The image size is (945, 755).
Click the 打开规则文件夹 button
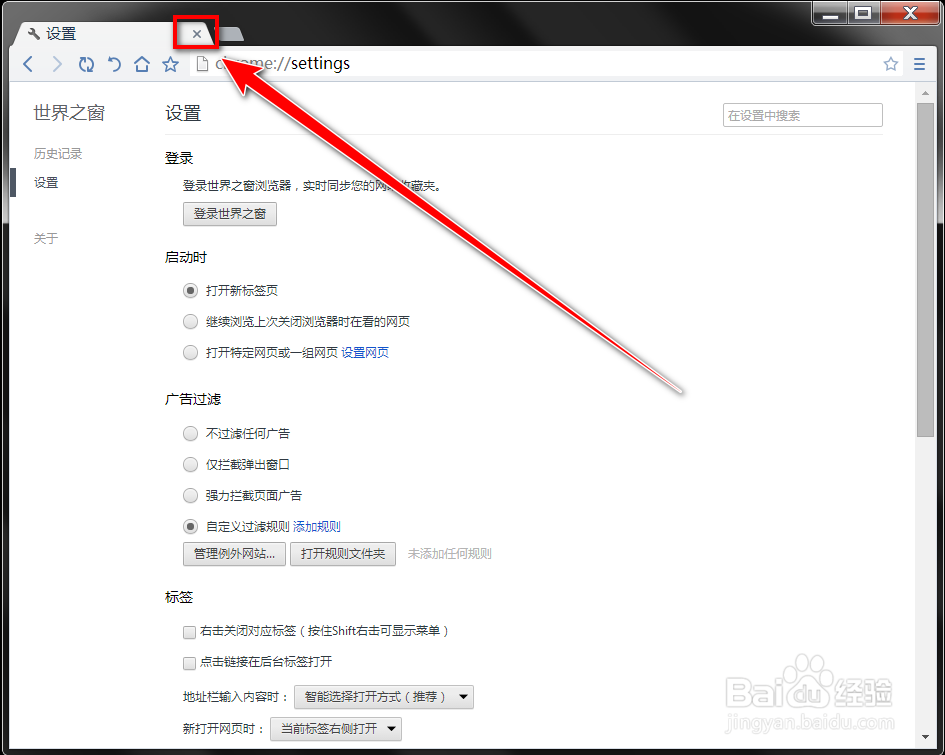pos(343,554)
